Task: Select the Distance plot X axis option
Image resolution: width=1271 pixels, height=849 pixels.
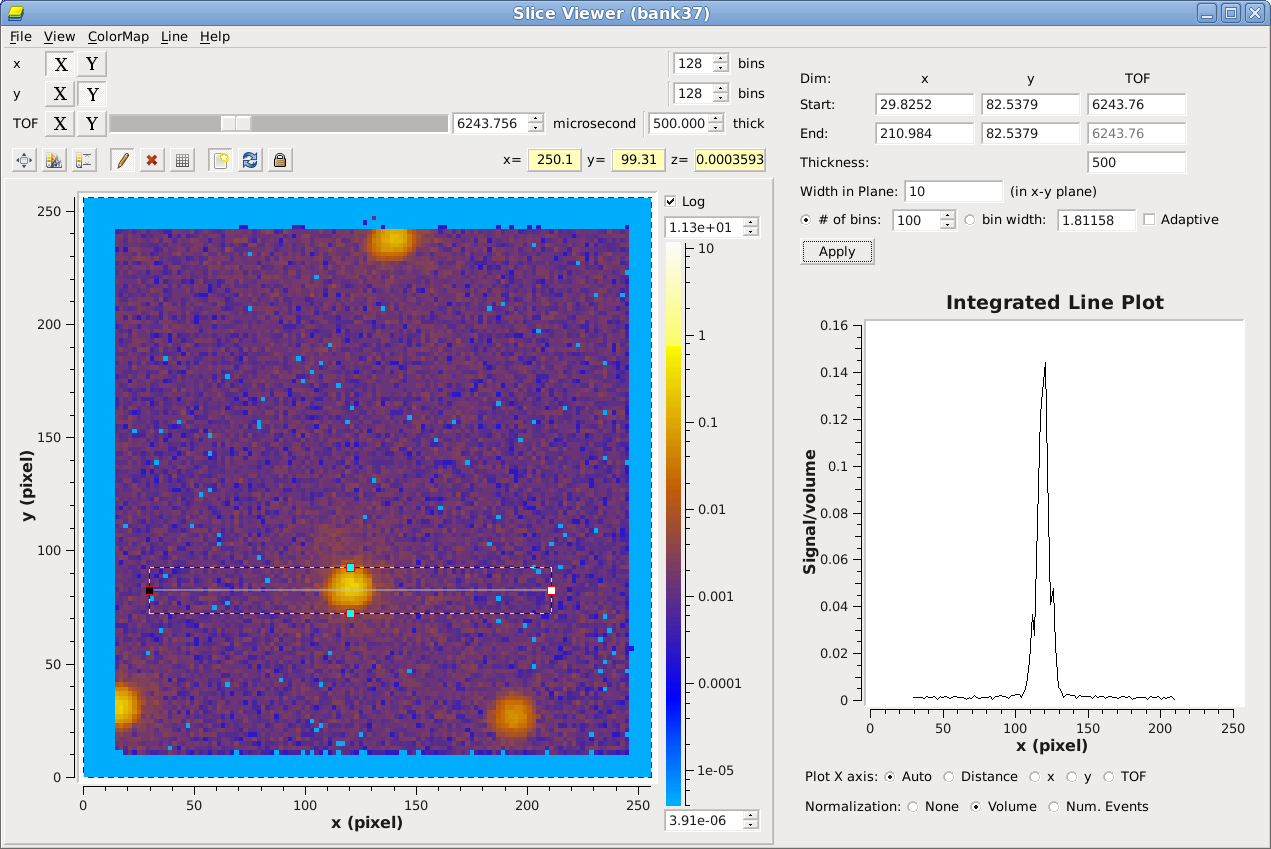Action: tap(949, 776)
